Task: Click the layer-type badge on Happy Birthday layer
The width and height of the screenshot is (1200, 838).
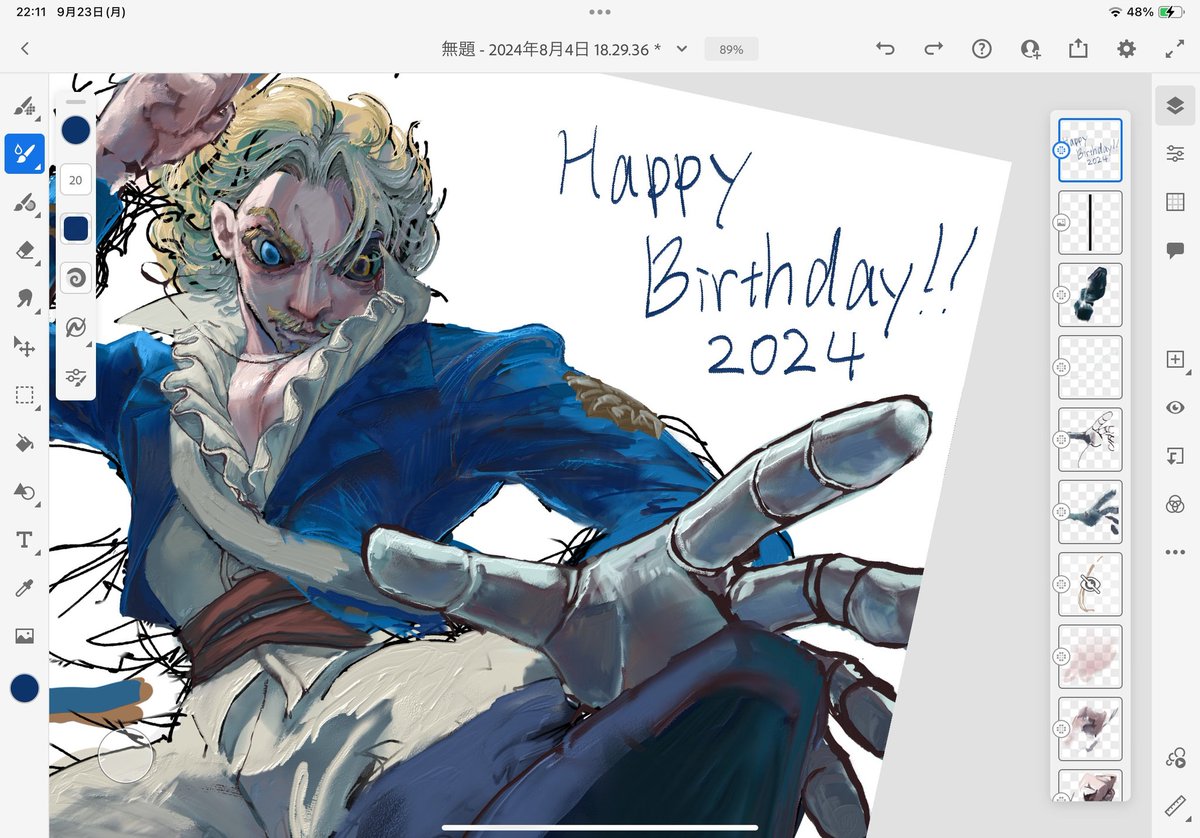Action: pyautogui.click(x=1061, y=151)
